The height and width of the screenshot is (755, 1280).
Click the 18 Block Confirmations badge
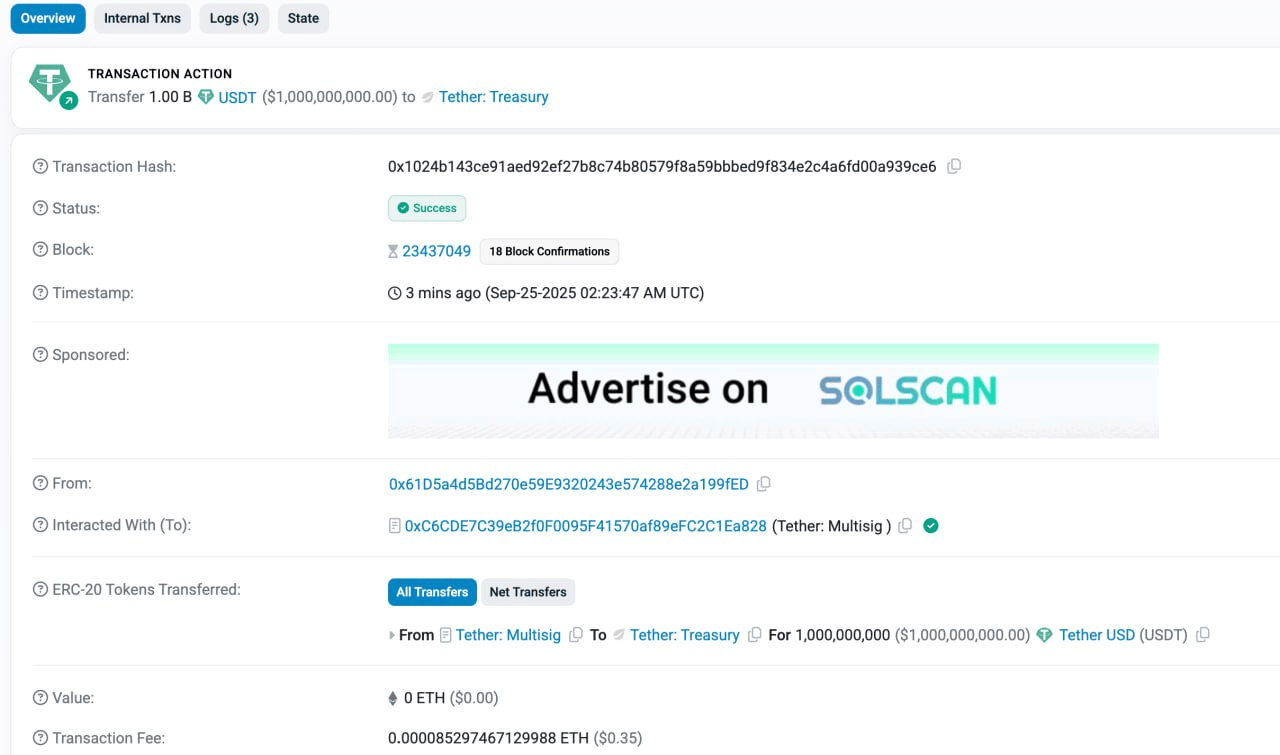point(549,251)
